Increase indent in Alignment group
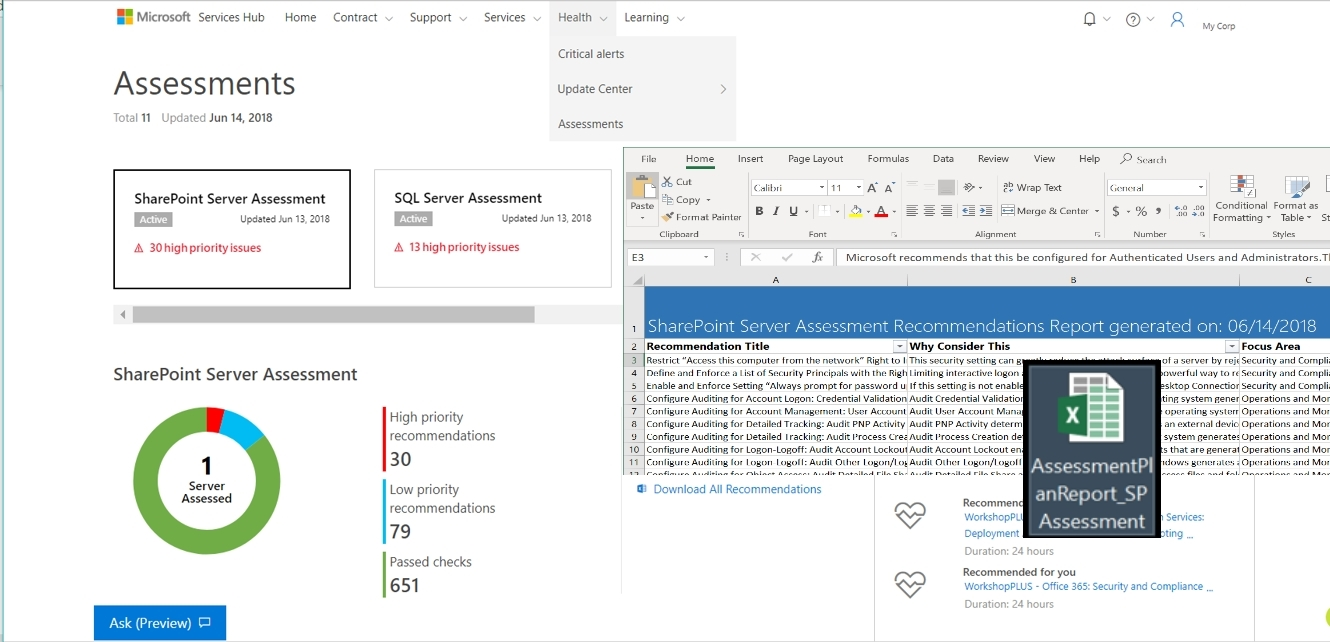Image resolution: width=1330 pixels, height=642 pixels. point(986,211)
